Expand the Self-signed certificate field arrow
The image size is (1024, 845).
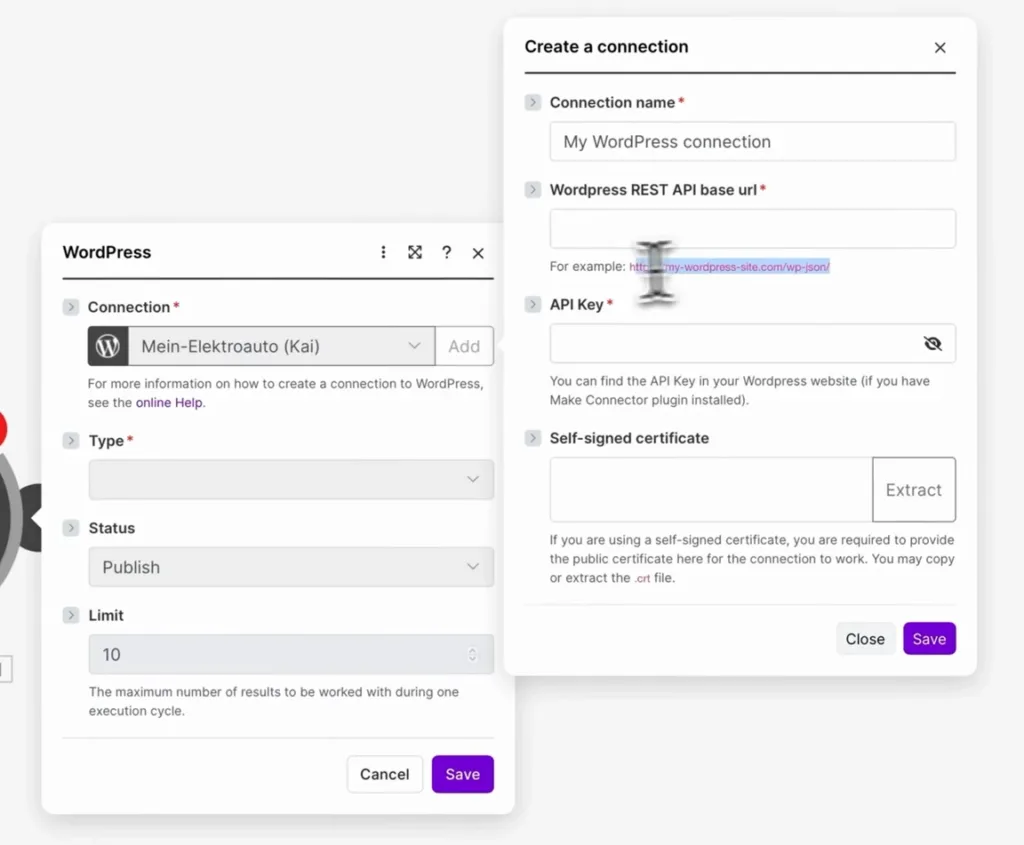[x=532, y=438]
